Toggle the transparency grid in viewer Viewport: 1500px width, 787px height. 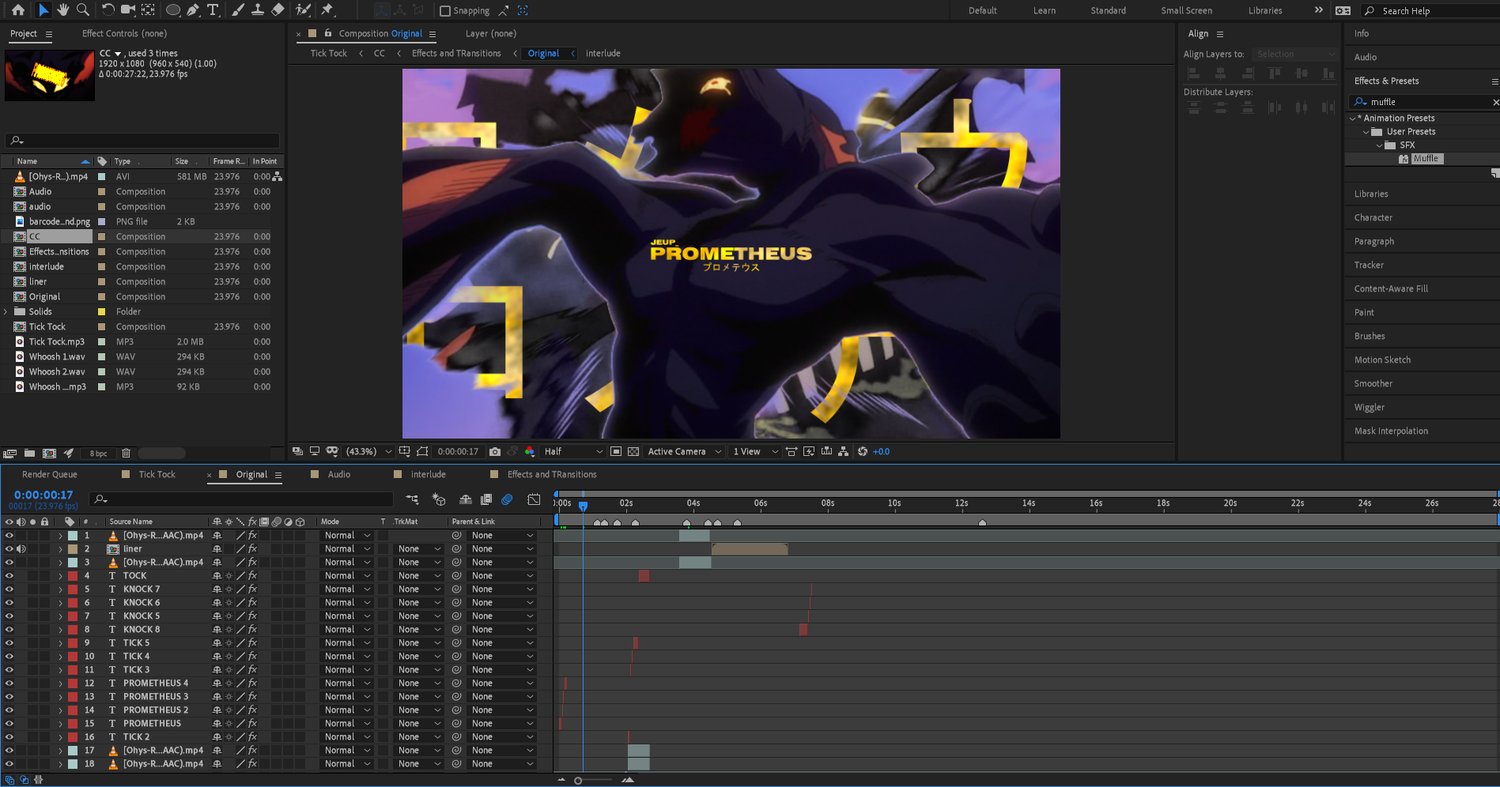[633, 452]
